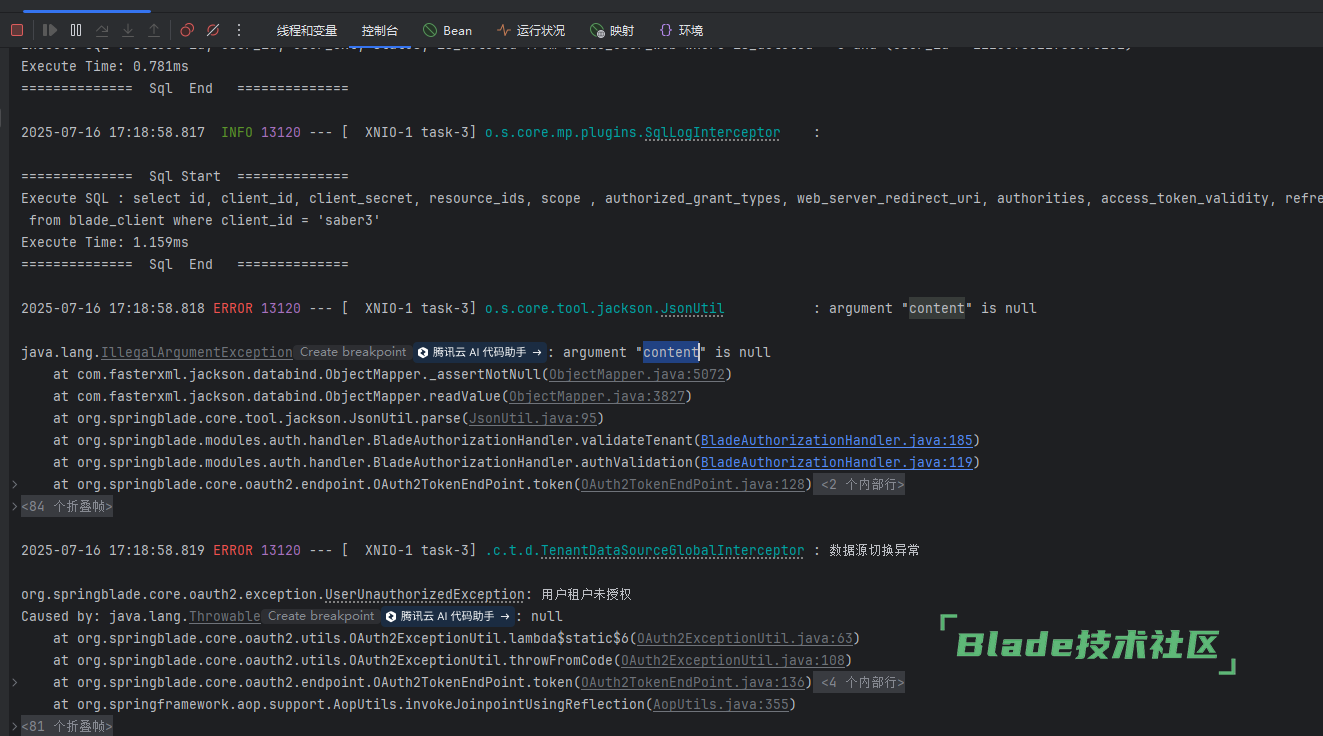
Task: Show the 环境 tab
Action: 681,30
